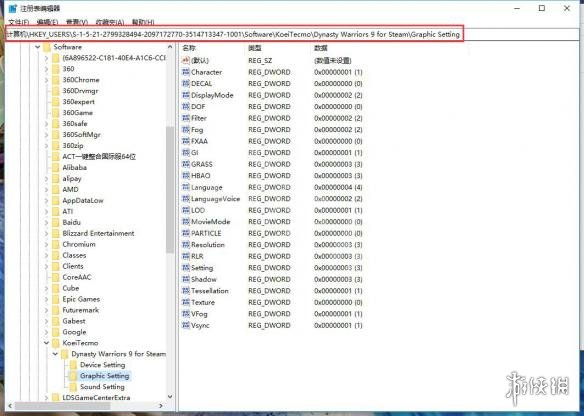Viewport: 584px width, 416px height.
Task: Click the Language value icon
Action: (x=185, y=187)
